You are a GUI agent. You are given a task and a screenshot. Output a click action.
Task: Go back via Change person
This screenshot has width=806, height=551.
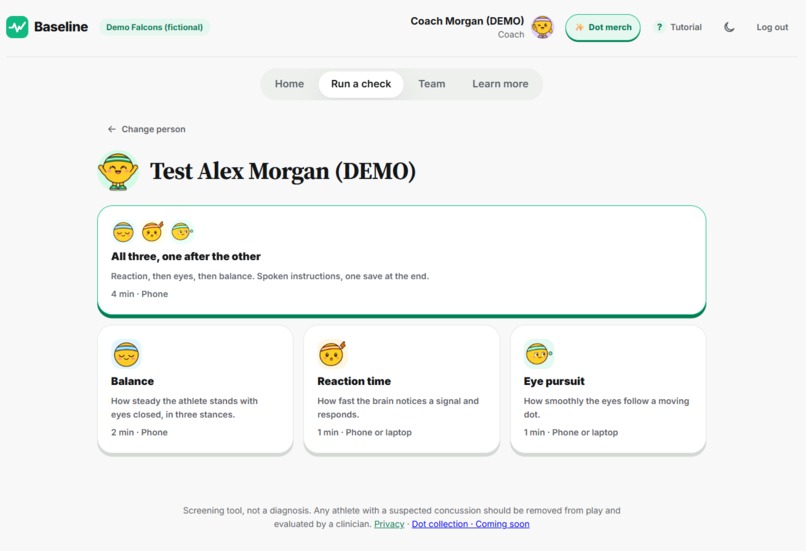(x=146, y=129)
